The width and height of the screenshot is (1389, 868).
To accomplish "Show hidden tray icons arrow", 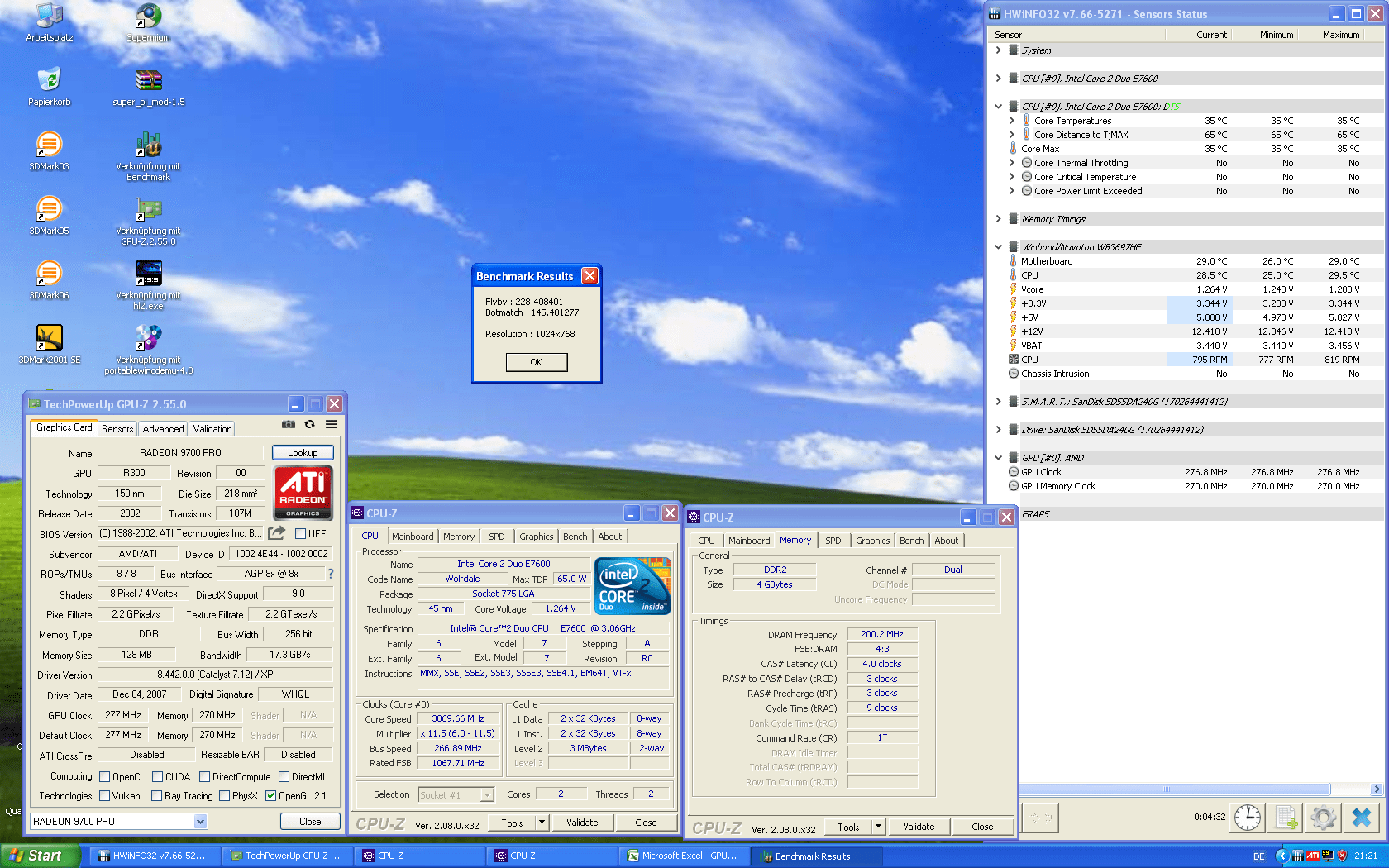I will (1282, 856).
